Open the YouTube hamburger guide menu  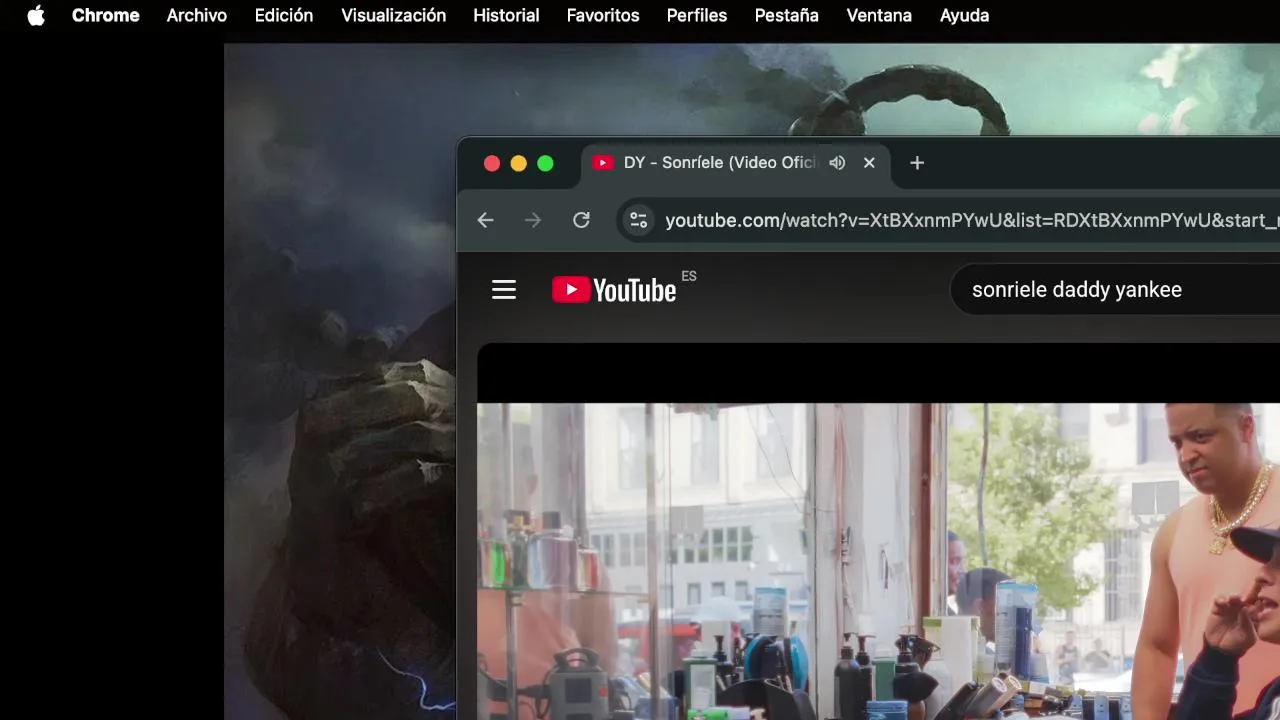504,290
